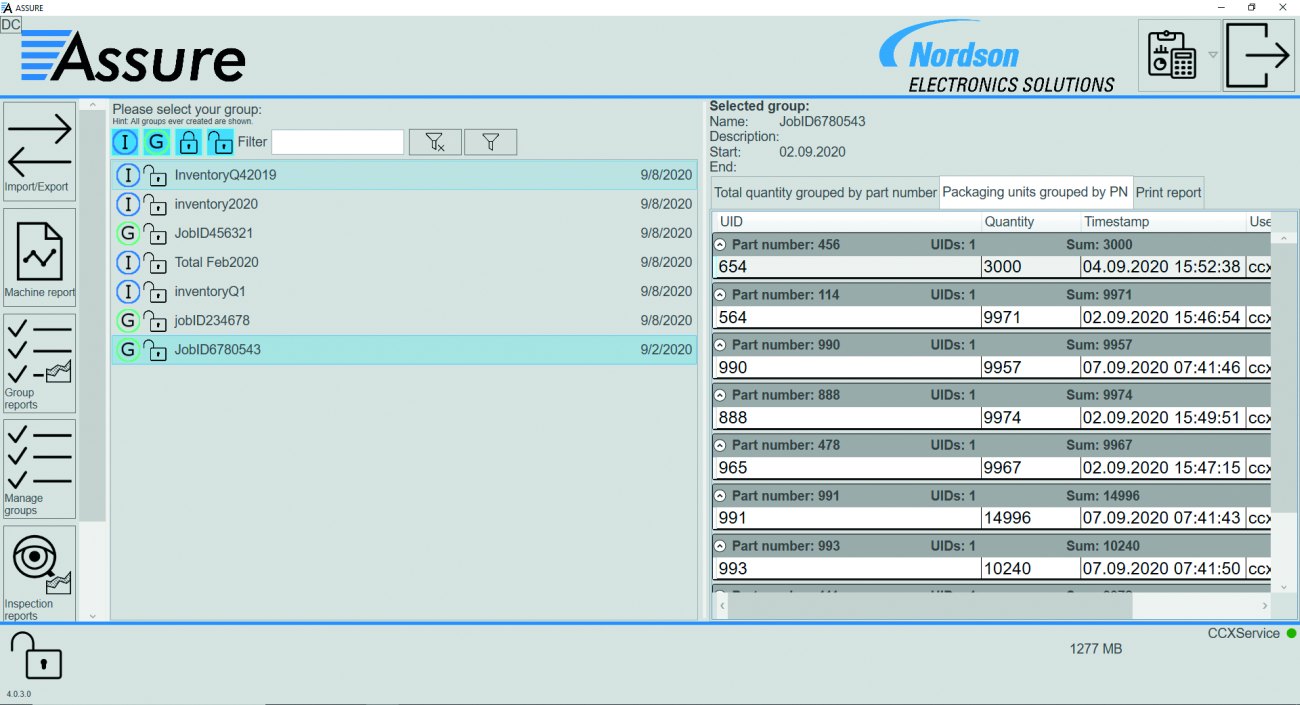Collapse the Part number: 888 group
This screenshot has height=705, width=1300.
click(720, 395)
